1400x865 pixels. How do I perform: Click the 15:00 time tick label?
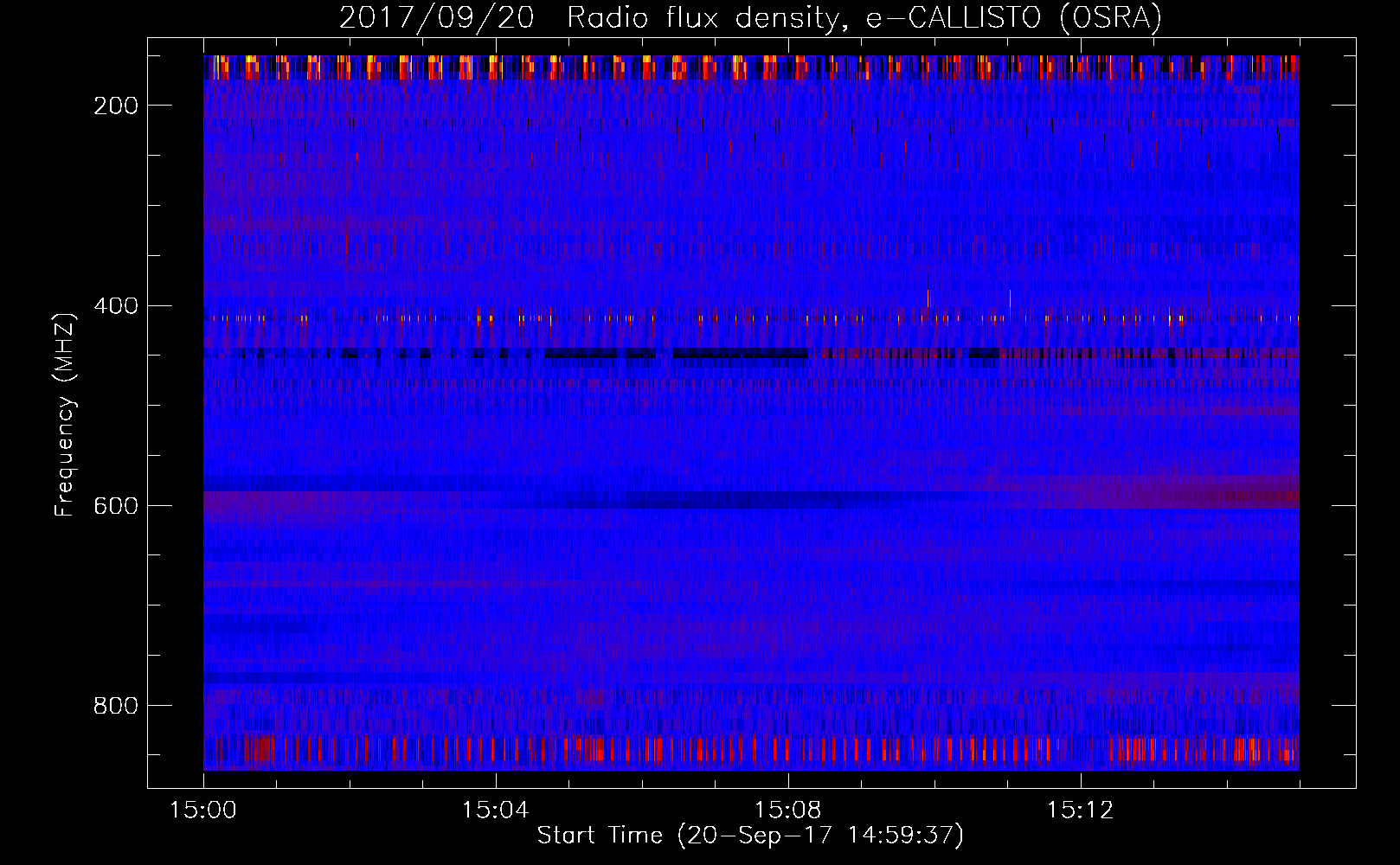203,811
